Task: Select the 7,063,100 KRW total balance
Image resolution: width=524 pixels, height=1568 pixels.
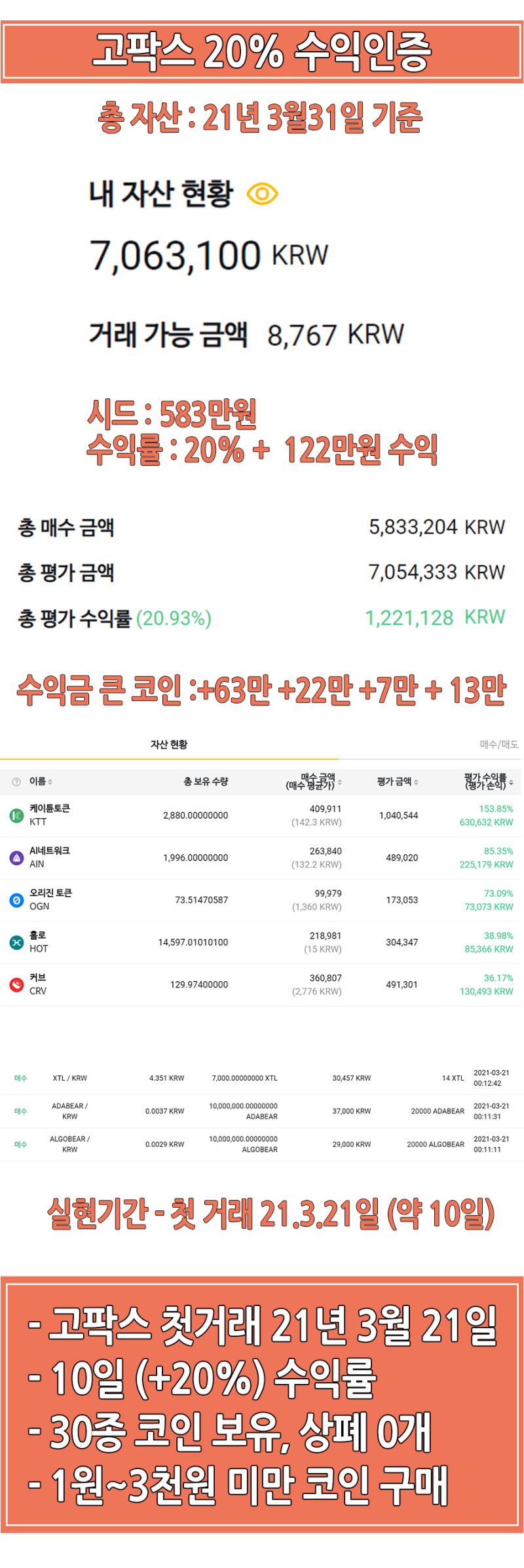Action: (210, 254)
